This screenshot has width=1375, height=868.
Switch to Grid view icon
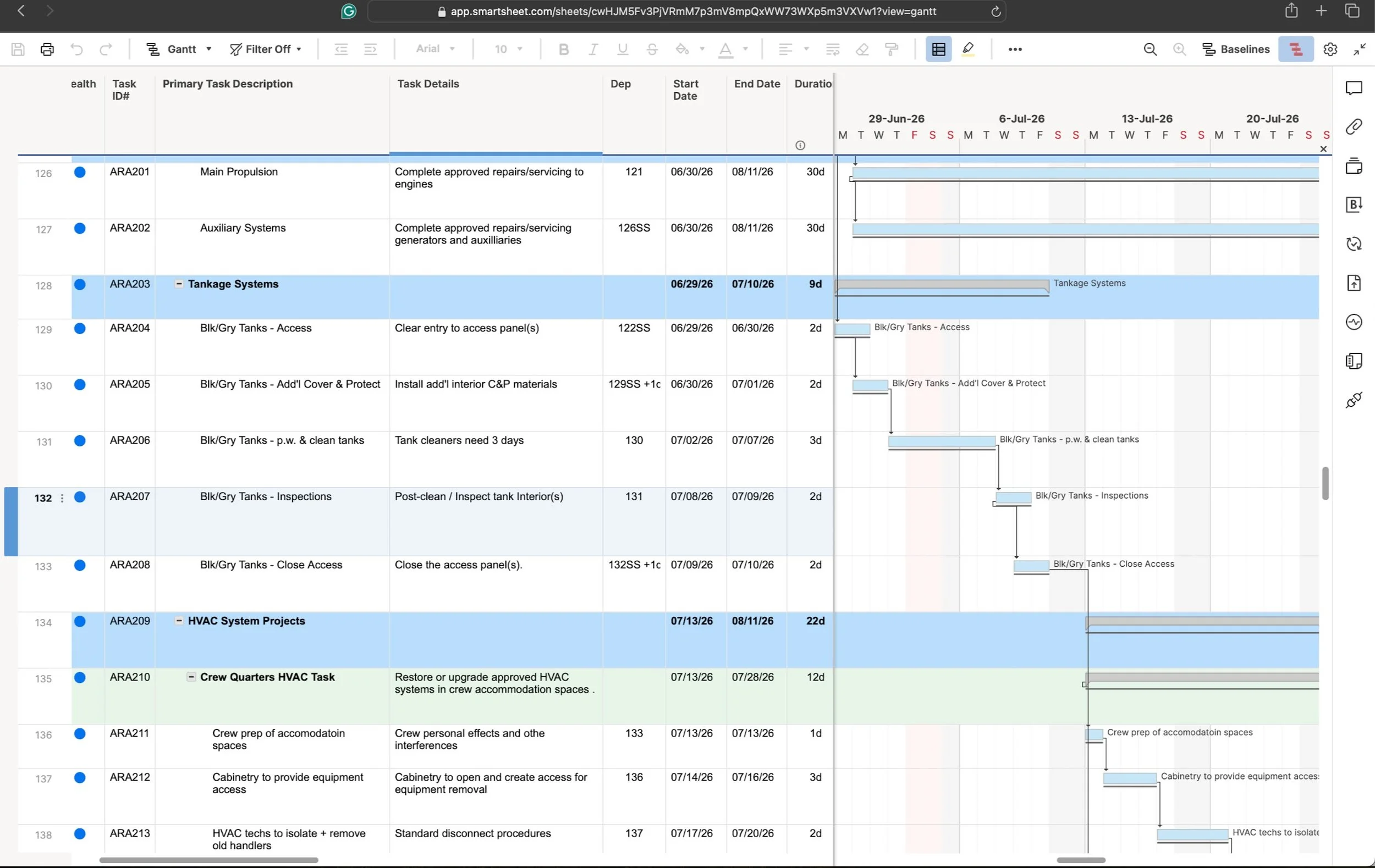coord(938,49)
